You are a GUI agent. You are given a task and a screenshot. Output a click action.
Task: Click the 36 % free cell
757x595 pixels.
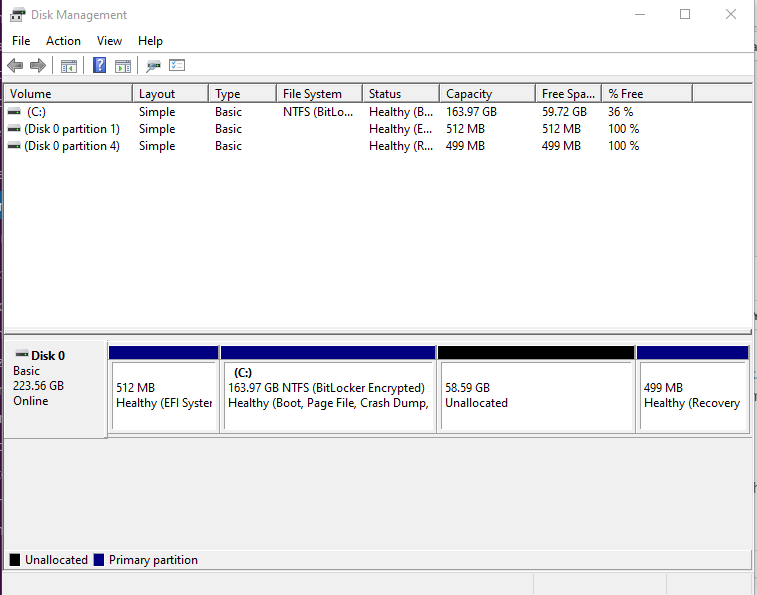pyautogui.click(x=620, y=112)
